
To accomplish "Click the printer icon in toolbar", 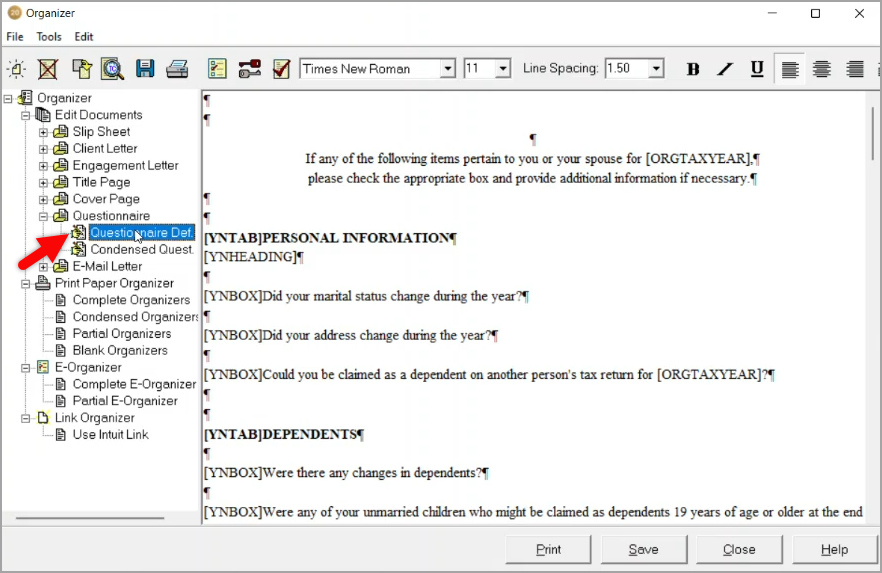I will point(177,69).
